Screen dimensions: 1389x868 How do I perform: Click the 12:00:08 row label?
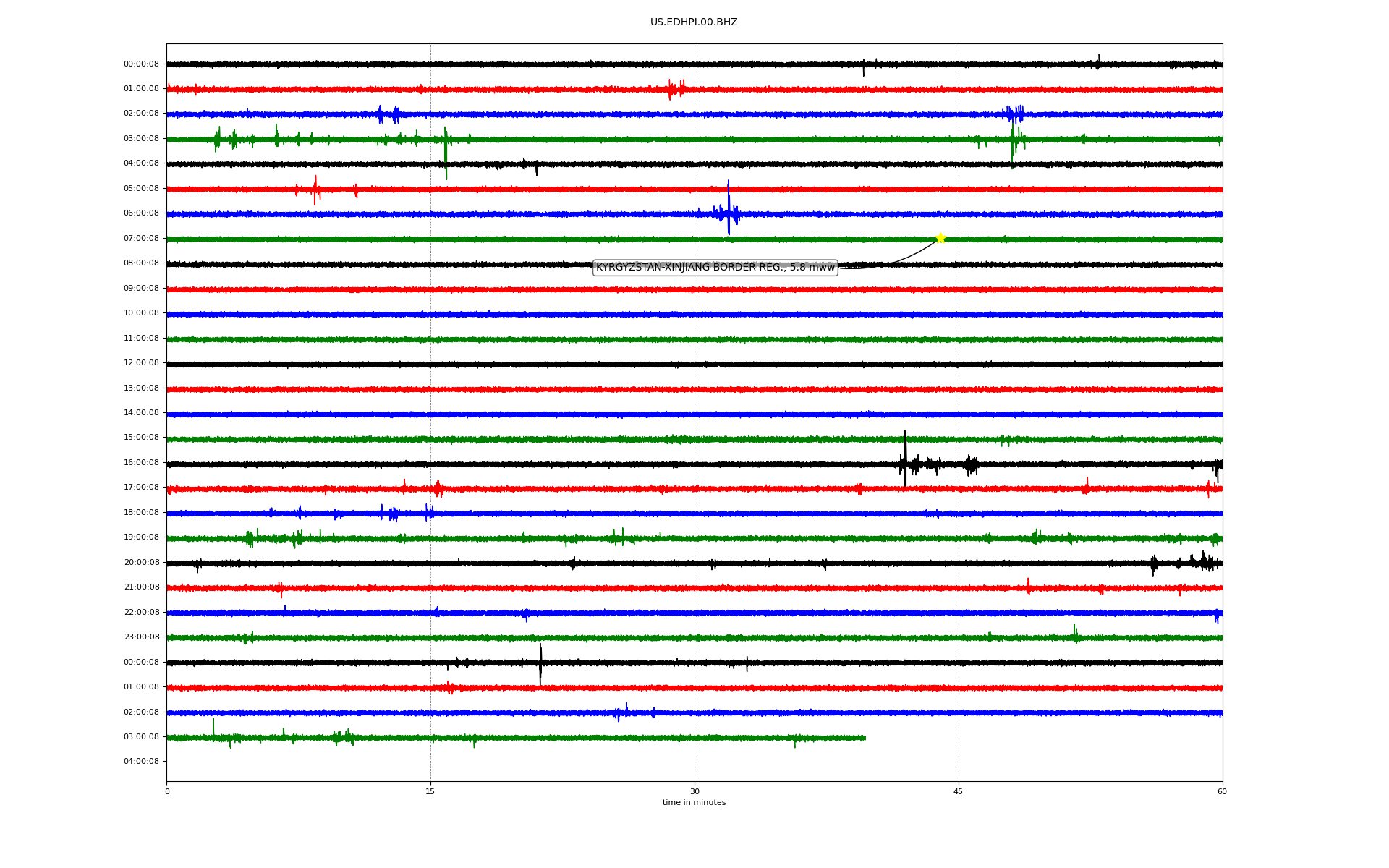coord(141,363)
